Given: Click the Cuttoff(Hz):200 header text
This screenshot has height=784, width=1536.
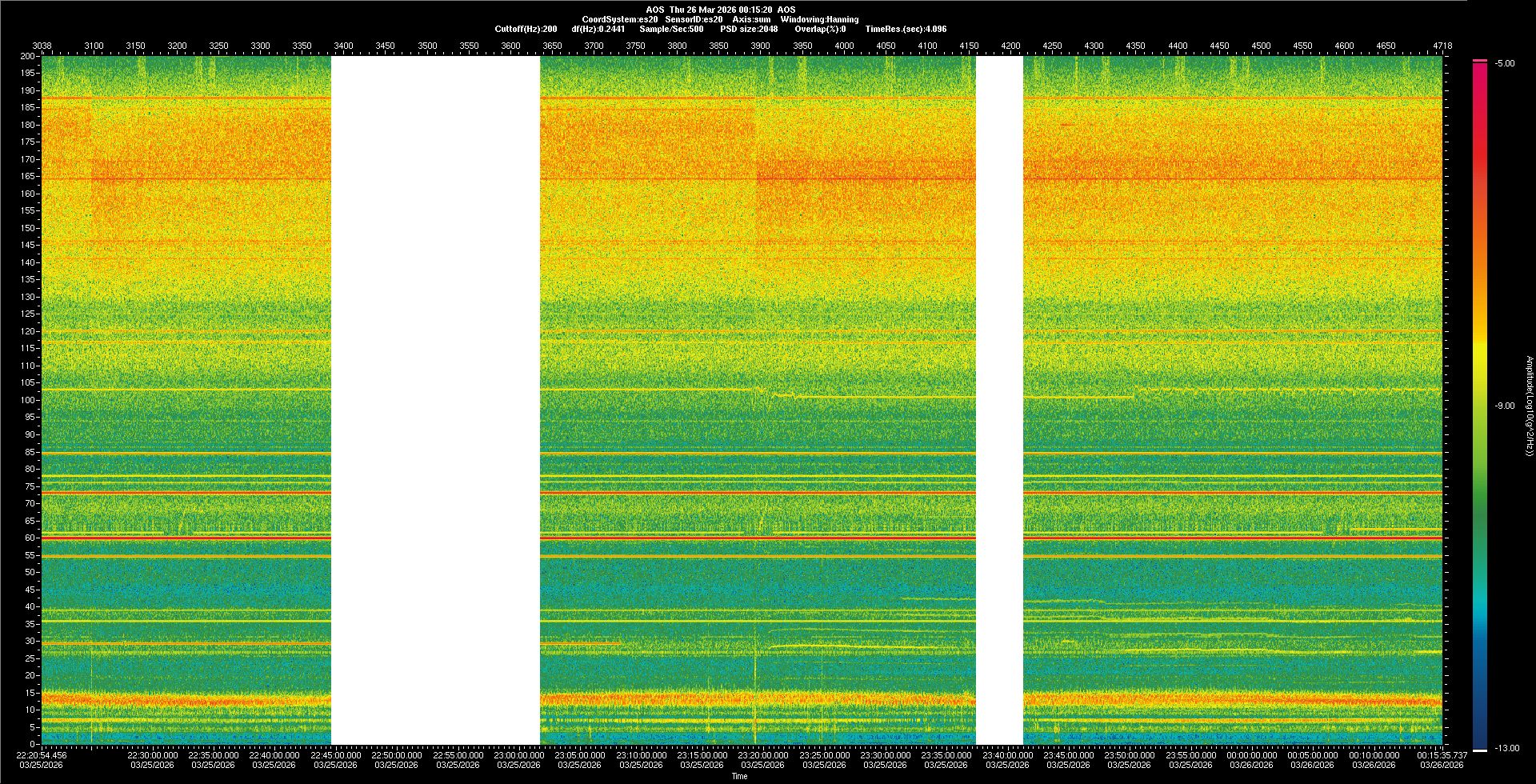Looking at the screenshot, I should [526, 29].
